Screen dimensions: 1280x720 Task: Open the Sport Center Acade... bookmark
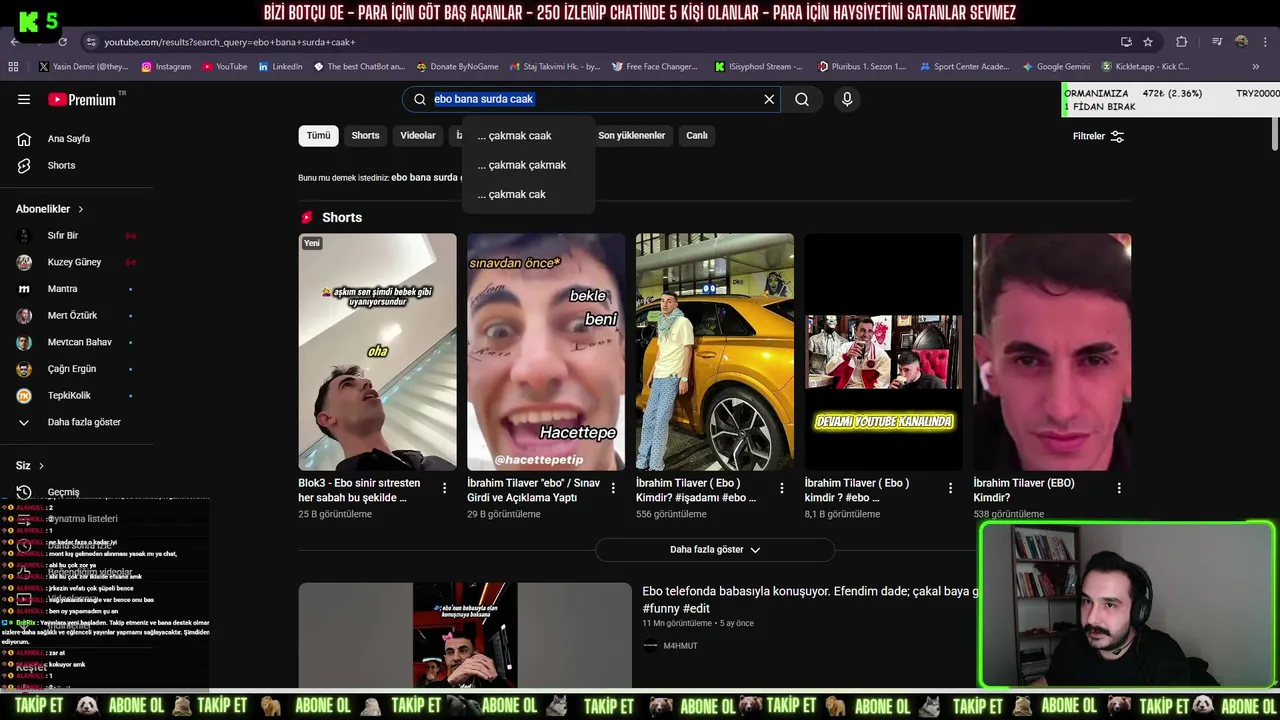pos(963,67)
